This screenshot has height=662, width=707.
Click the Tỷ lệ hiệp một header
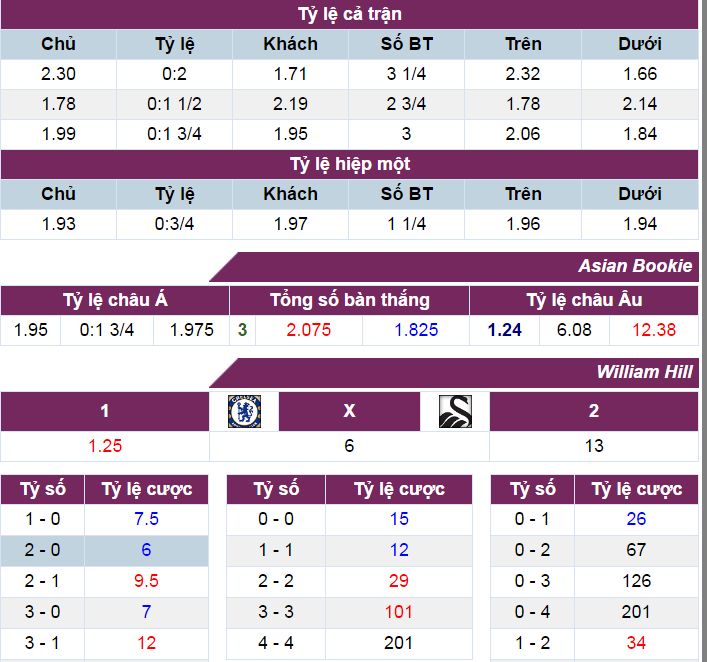point(349,164)
